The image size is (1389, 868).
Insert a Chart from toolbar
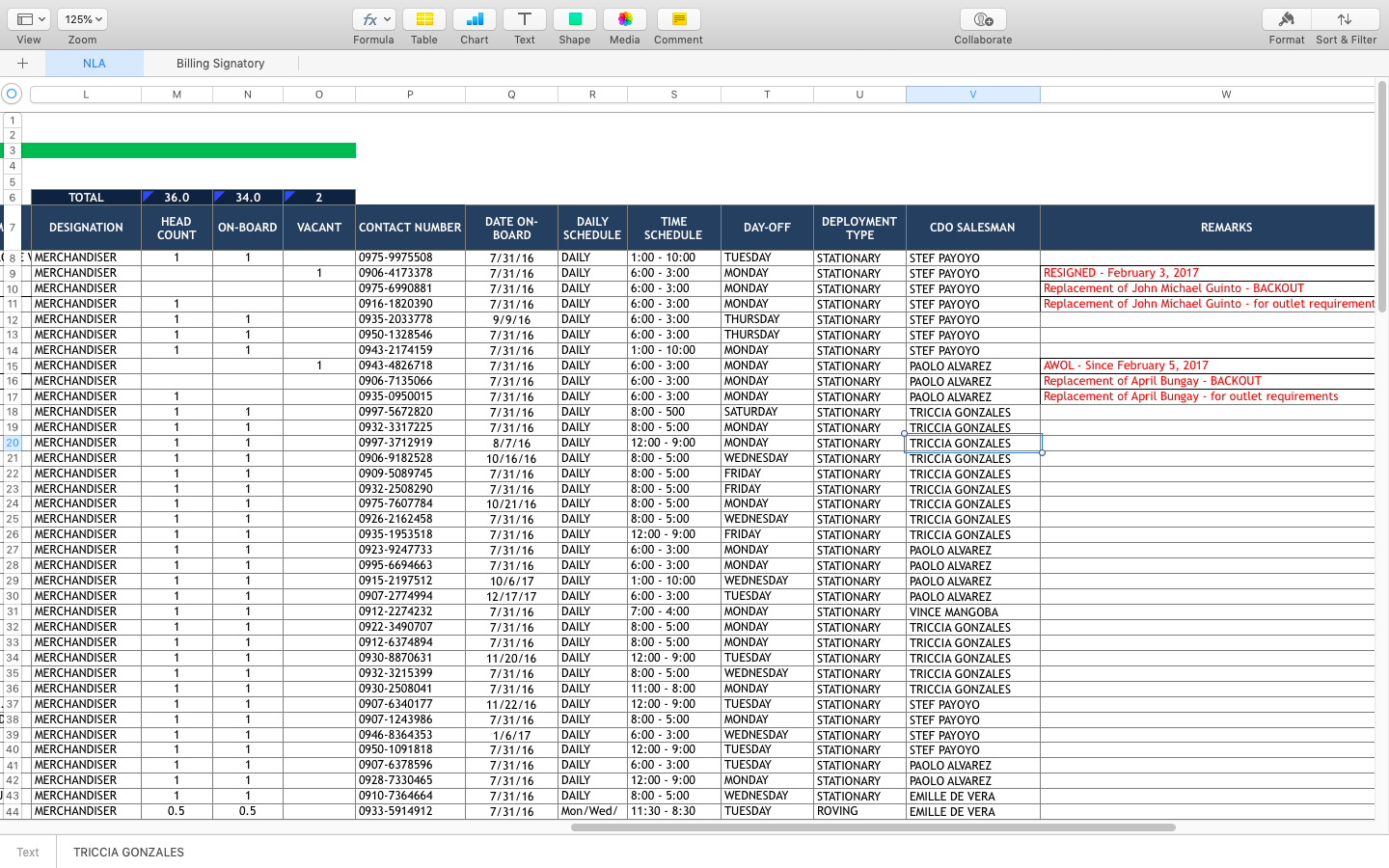tap(474, 19)
